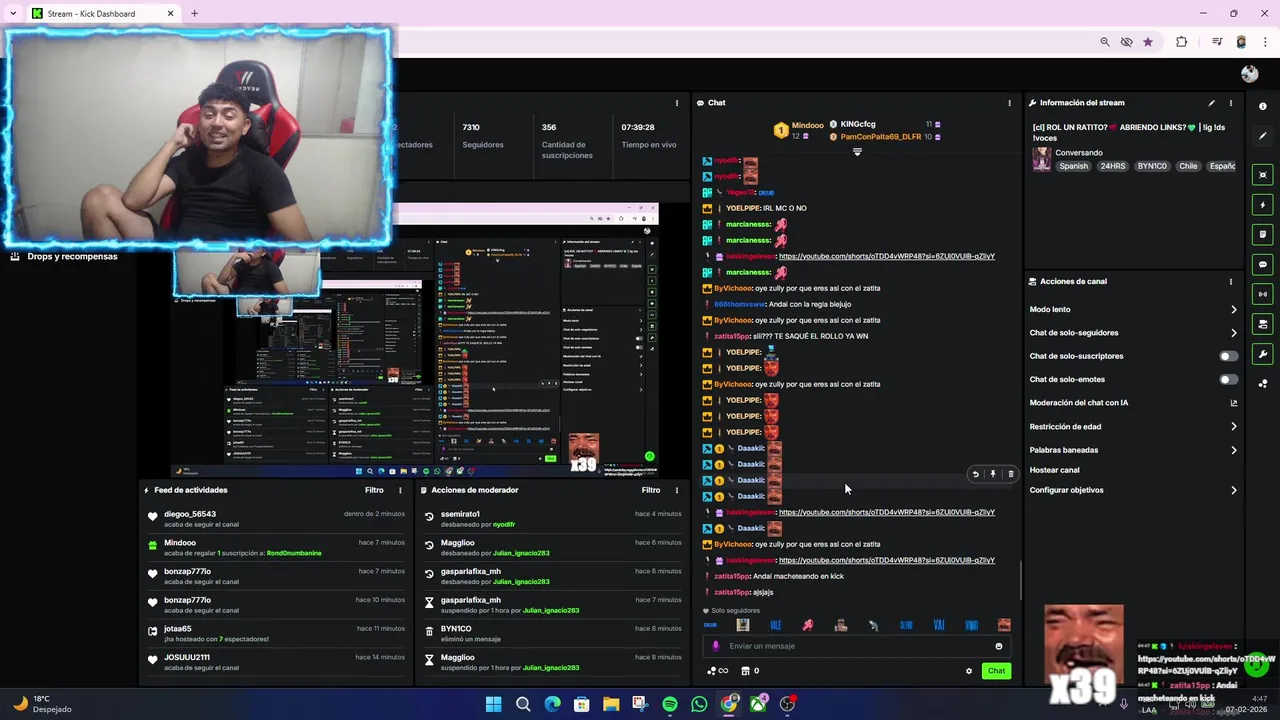Viewport: 1280px width, 720px height.
Task: Collapse the chat leaderboard chevron
Action: click(x=857, y=152)
